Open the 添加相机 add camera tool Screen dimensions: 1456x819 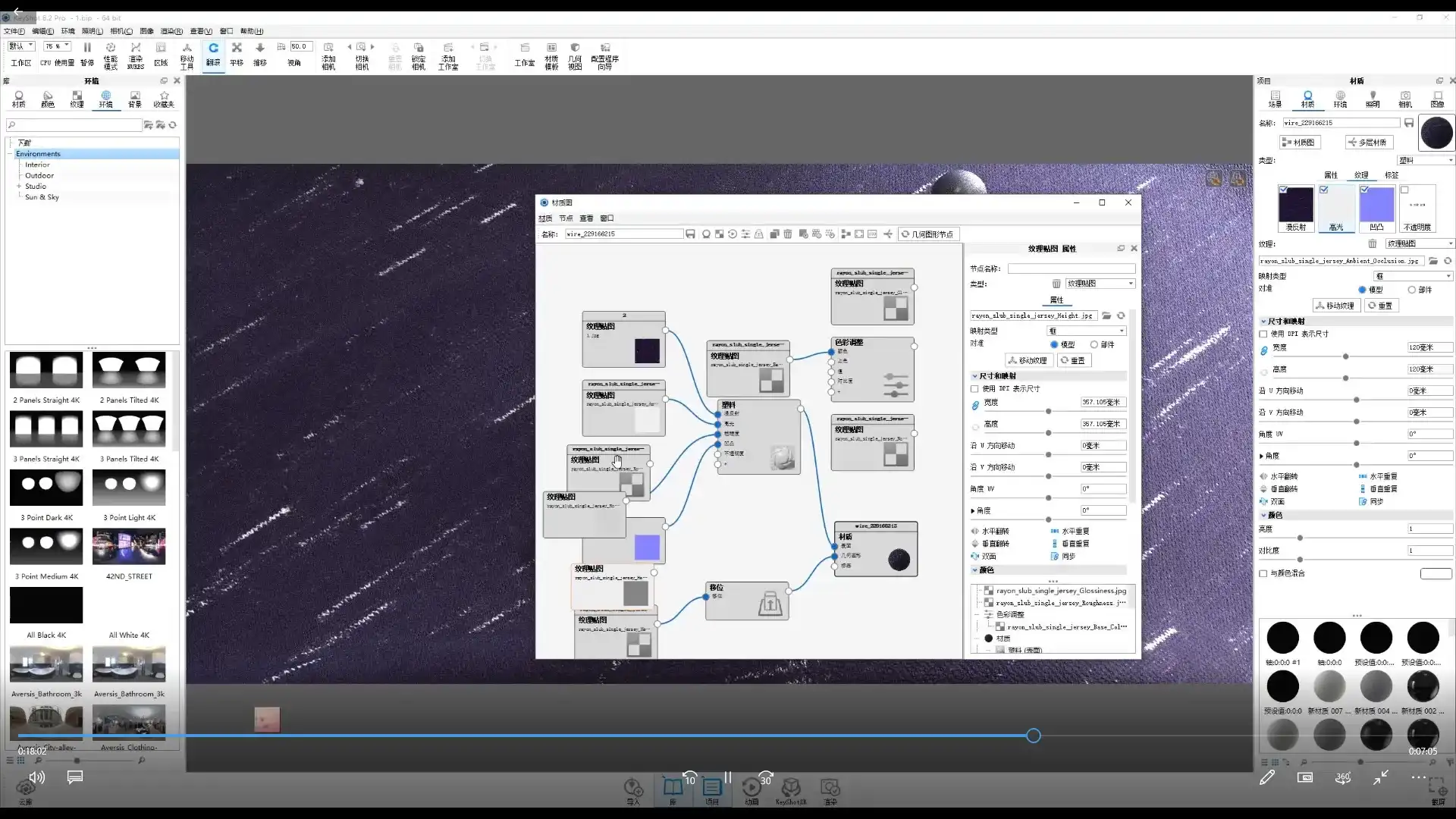328,53
